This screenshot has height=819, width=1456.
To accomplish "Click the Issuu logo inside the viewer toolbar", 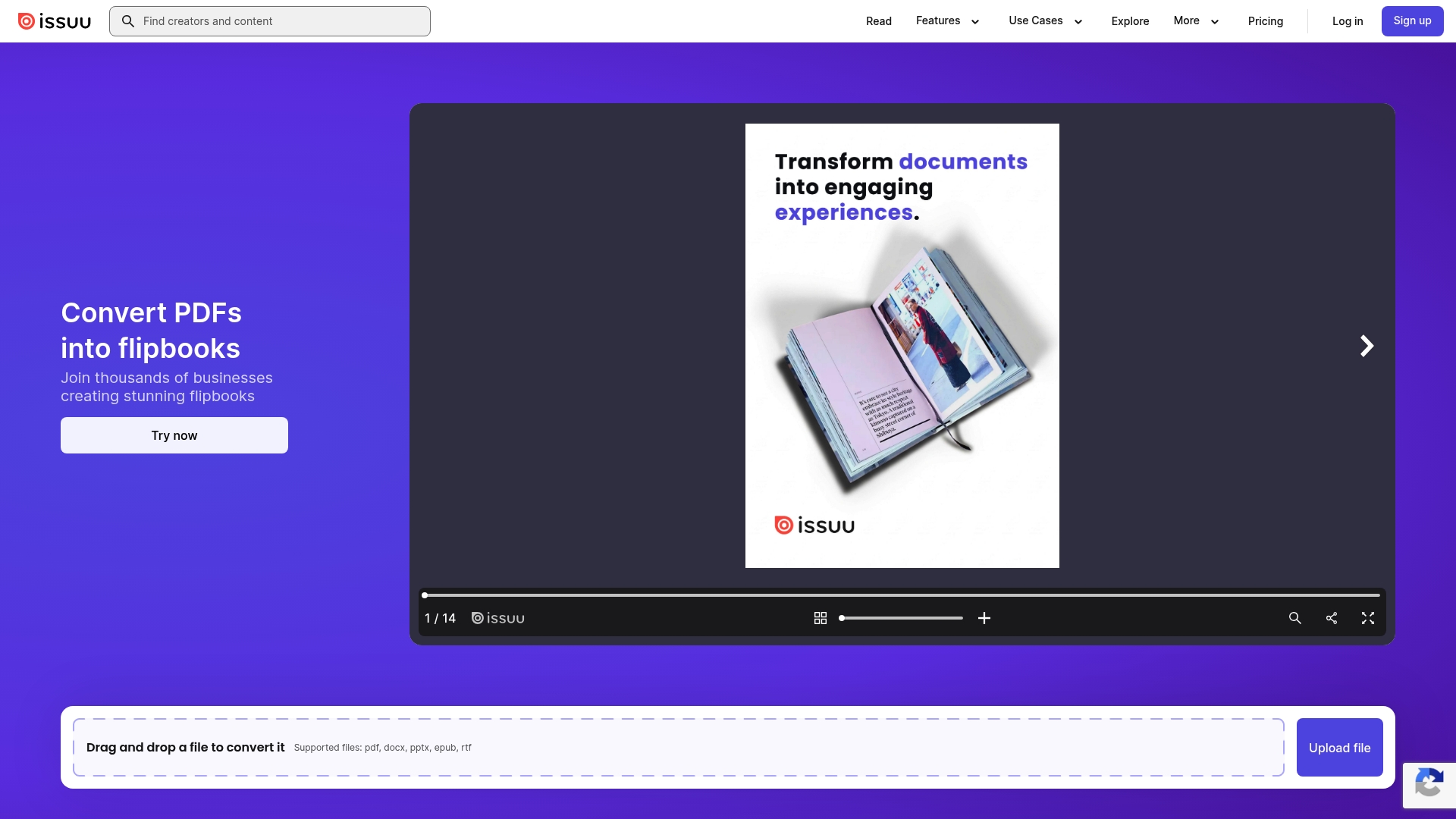I will (x=498, y=618).
